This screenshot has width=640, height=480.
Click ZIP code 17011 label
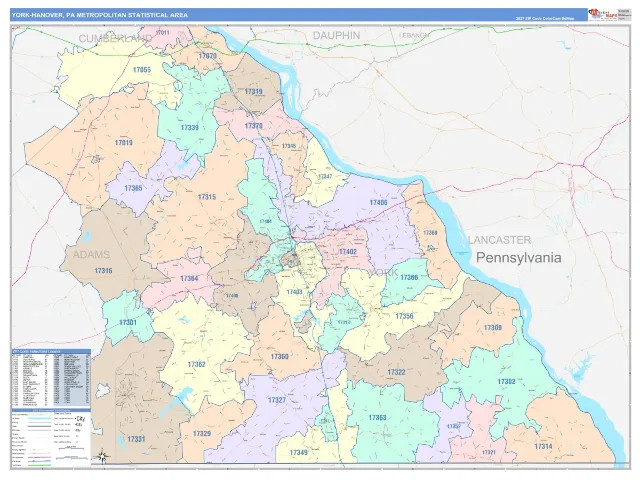162,32
